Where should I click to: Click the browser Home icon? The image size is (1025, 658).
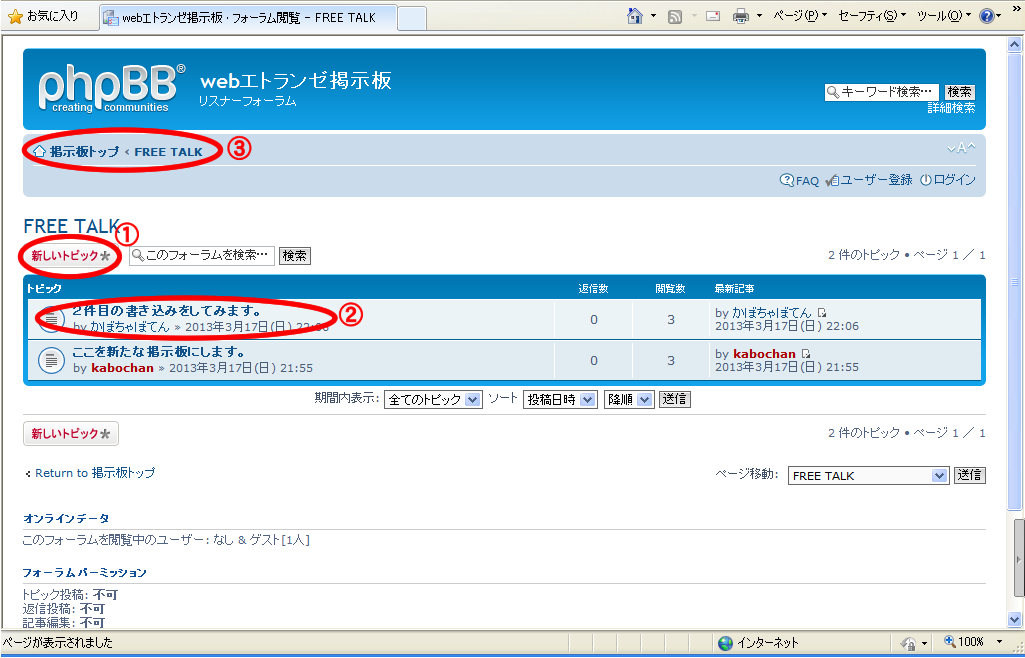[635, 16]
